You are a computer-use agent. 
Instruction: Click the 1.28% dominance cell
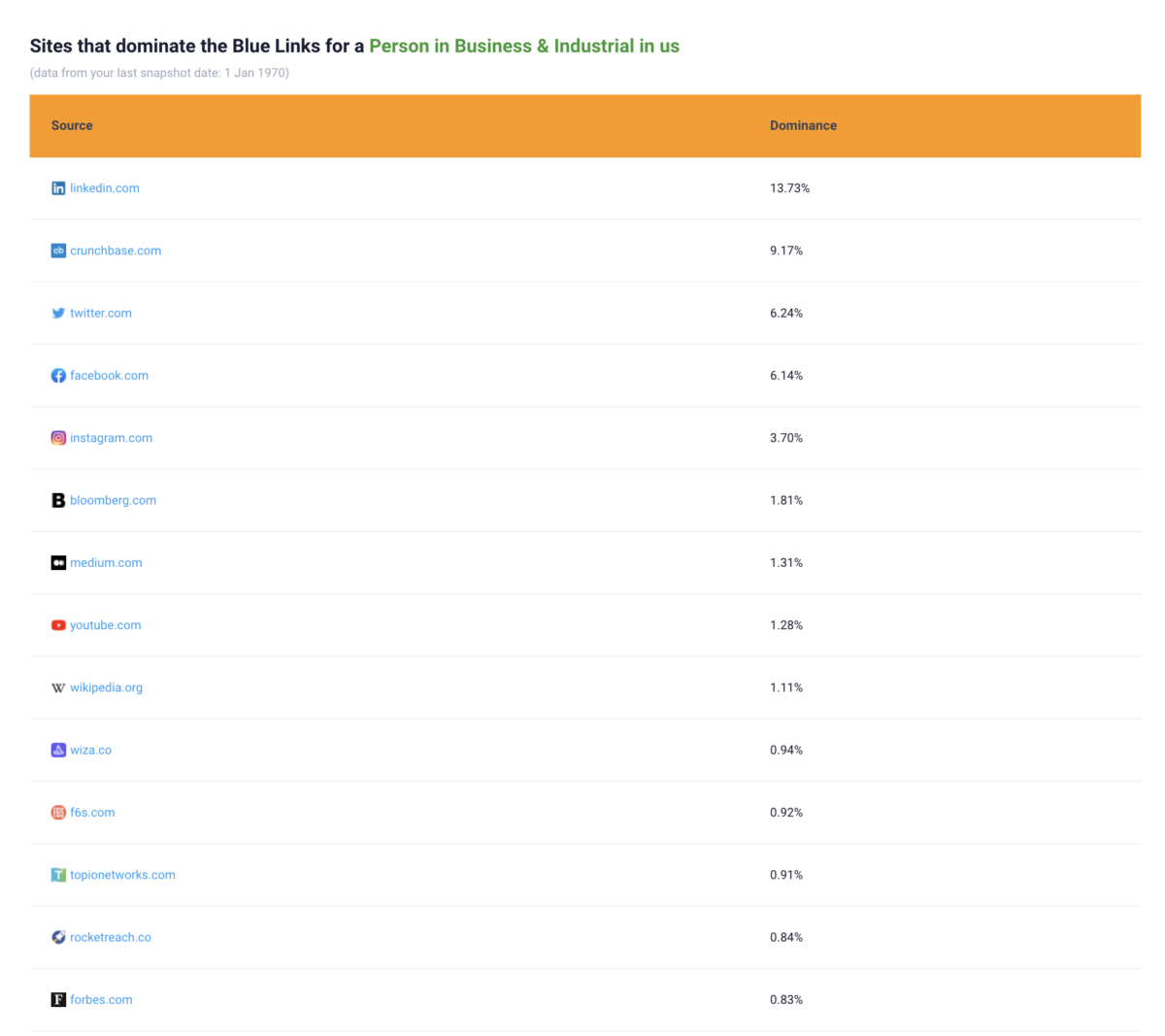[x=786, y=625]
